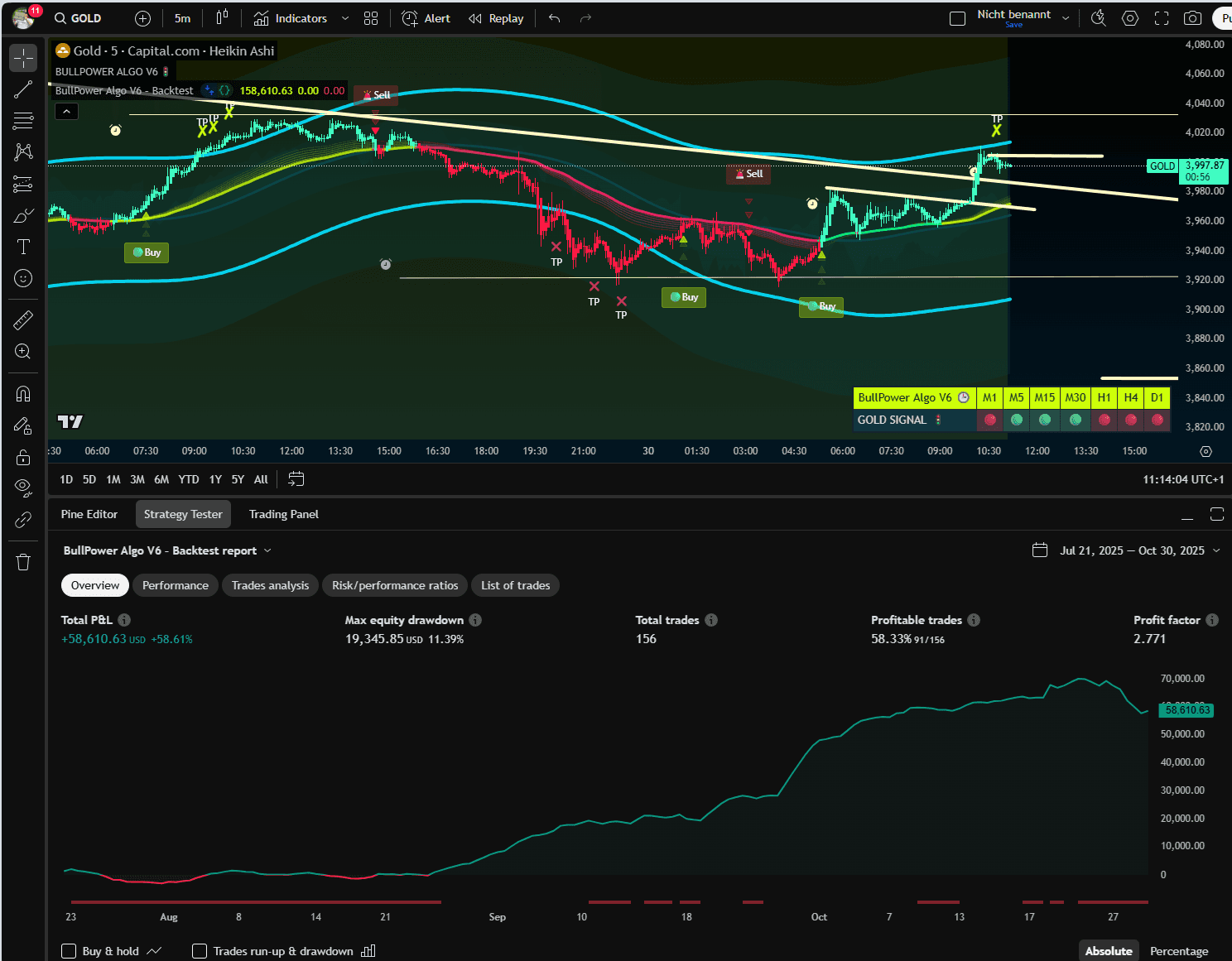Open the List of trades tab
The image size is (1232, 961).
pos(516,585)
